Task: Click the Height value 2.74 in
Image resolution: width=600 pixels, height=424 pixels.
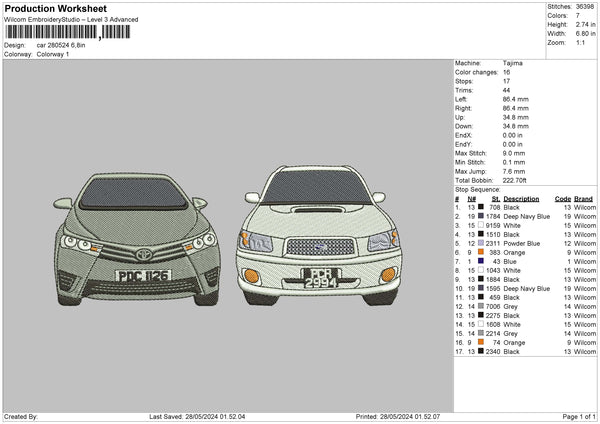Action: tap(585, 24)
